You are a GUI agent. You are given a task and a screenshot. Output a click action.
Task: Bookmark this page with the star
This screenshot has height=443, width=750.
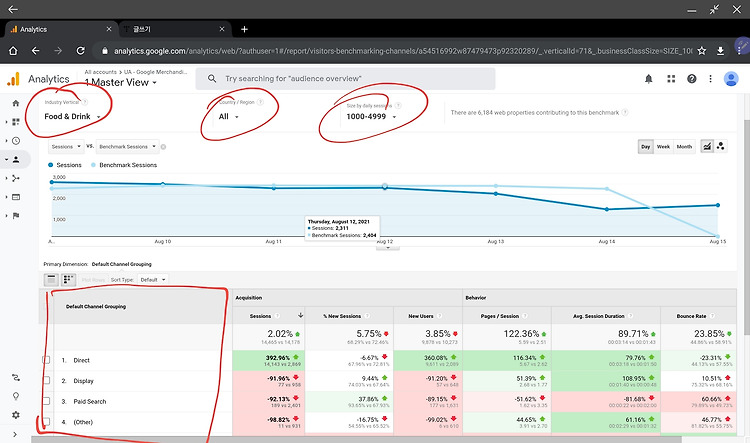tap(702, 51)
